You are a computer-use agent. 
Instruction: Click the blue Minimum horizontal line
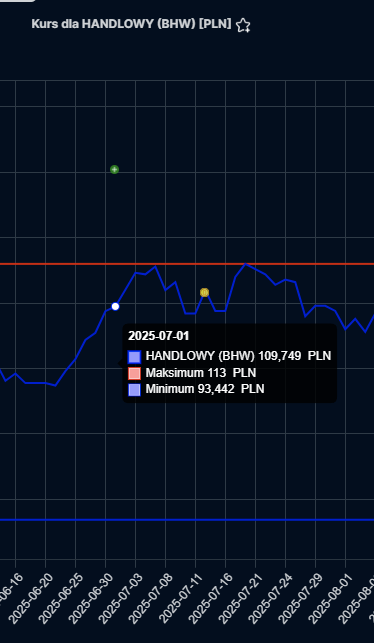(x=187, y=520)
